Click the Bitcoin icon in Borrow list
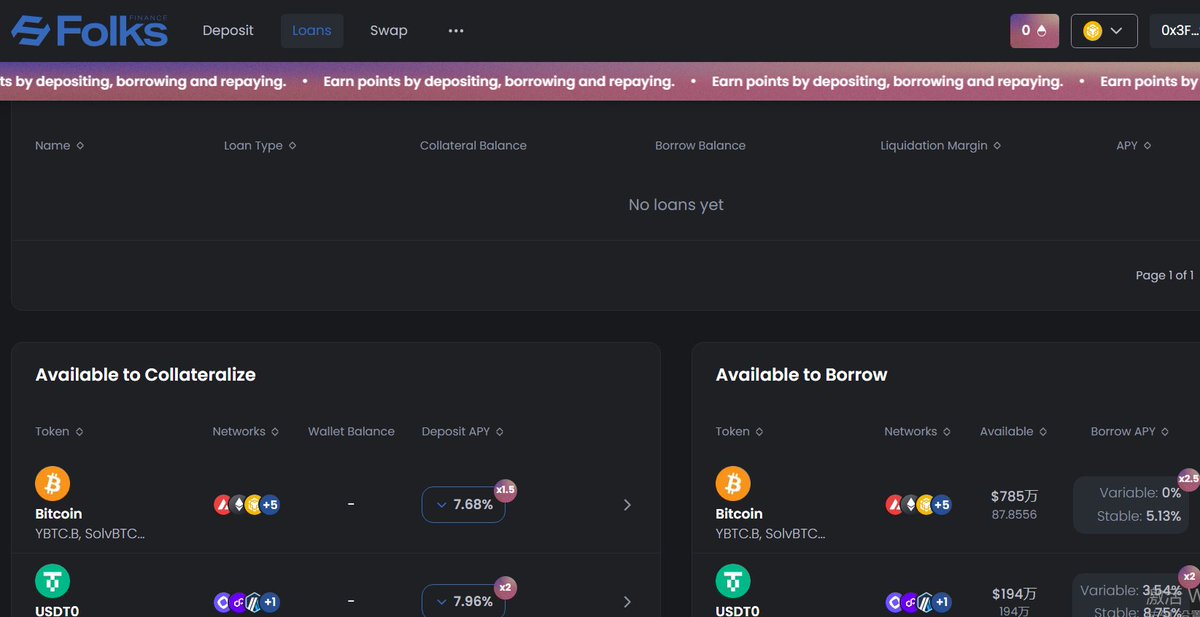This screenshot has width=1200, height=617. click(x=733, y=484)
